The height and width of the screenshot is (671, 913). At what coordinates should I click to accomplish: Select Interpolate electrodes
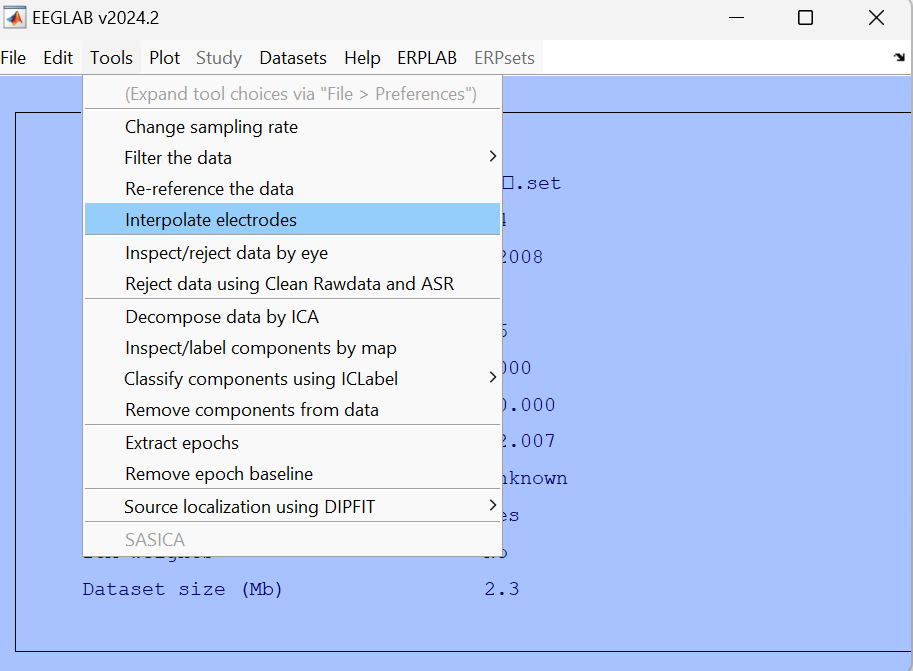pyautogui.click(x=292, y=220)
